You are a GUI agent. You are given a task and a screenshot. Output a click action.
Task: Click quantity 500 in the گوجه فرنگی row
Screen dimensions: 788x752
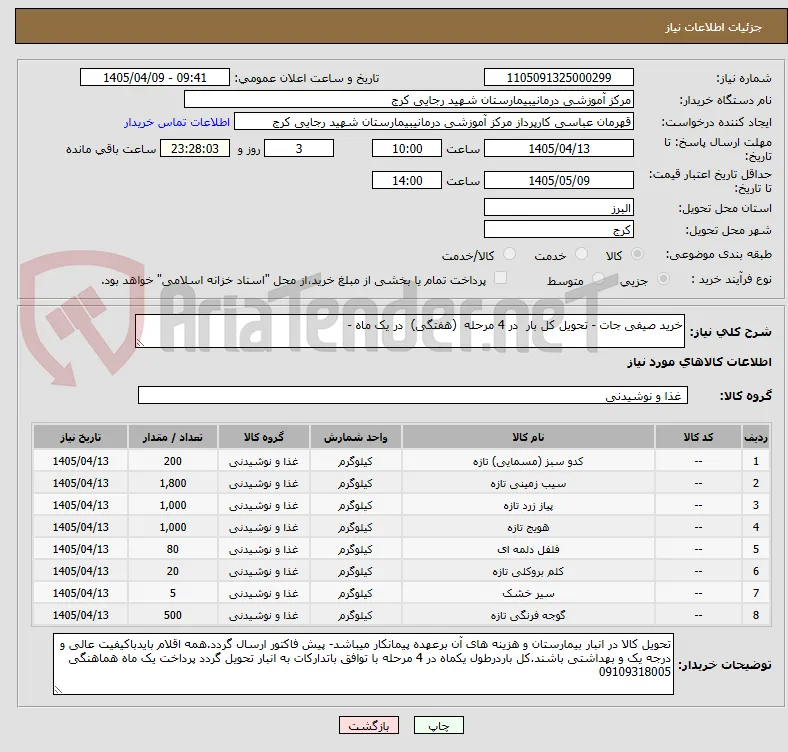tap(173, 615)
